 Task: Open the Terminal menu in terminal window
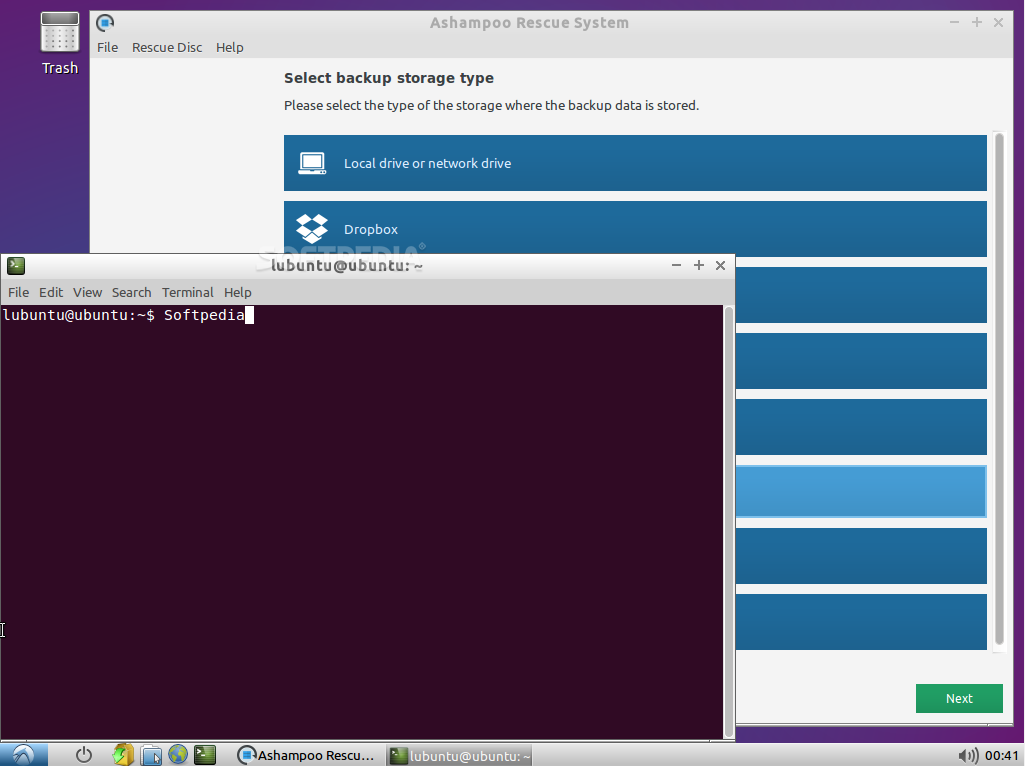(x=188, y=292)
